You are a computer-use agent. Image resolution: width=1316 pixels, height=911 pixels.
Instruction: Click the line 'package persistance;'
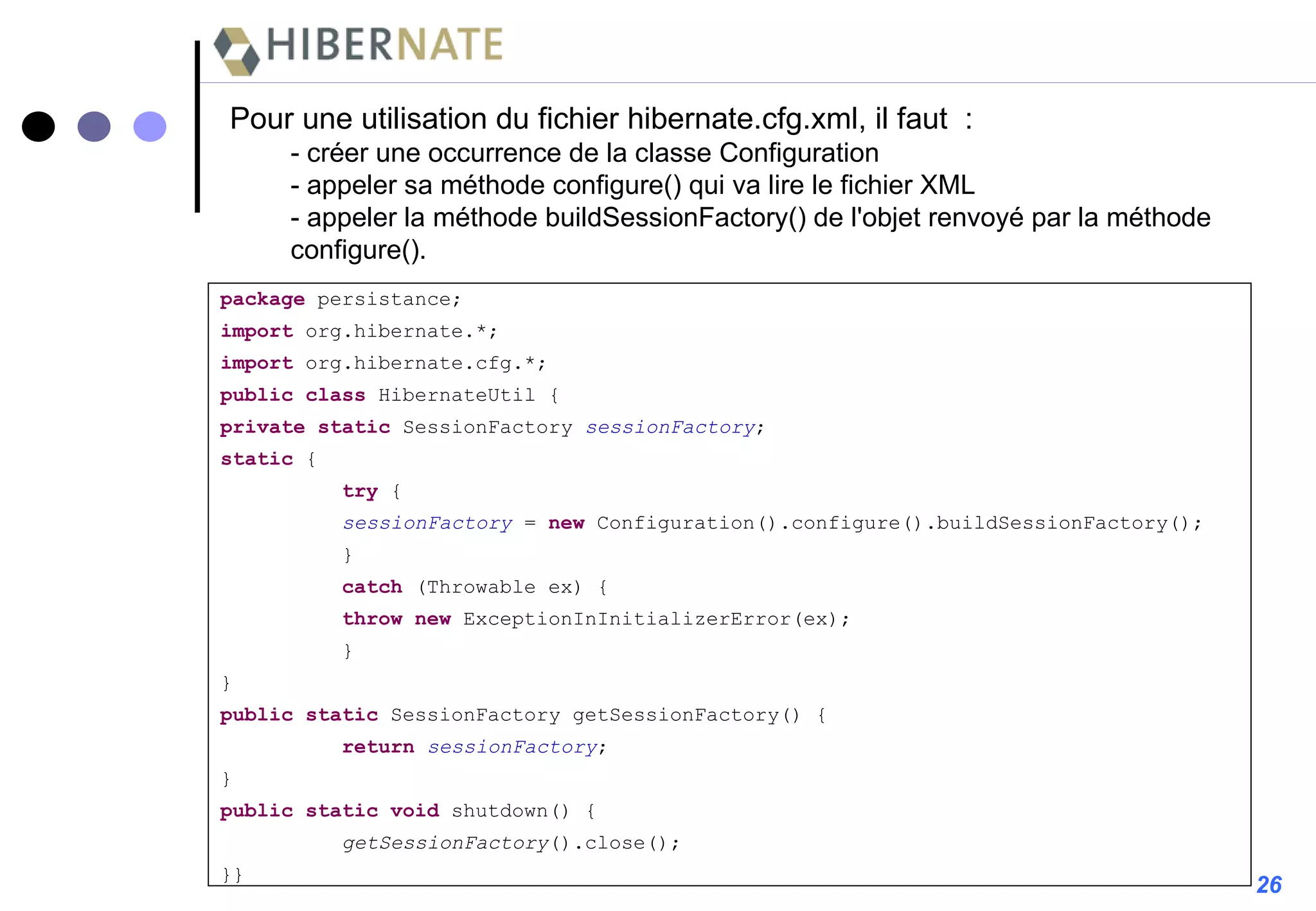click(341, 299)
